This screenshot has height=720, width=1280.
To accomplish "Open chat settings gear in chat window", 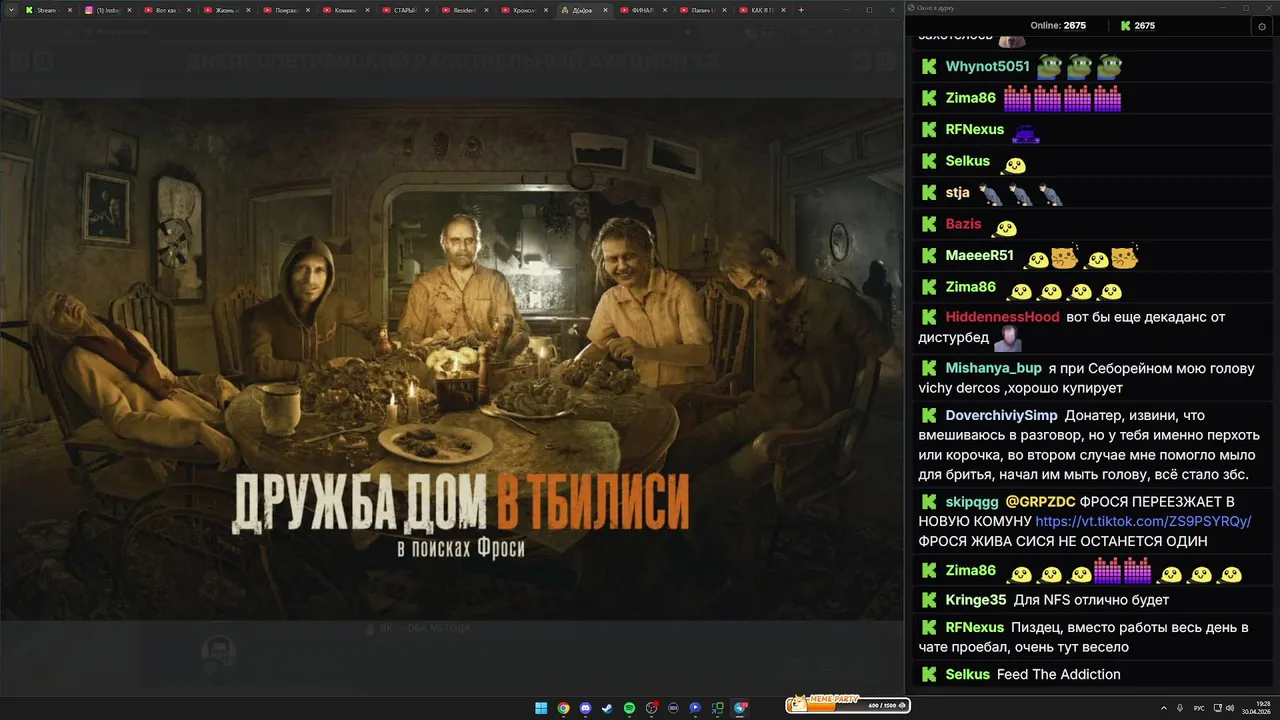I will [1261, 27].
